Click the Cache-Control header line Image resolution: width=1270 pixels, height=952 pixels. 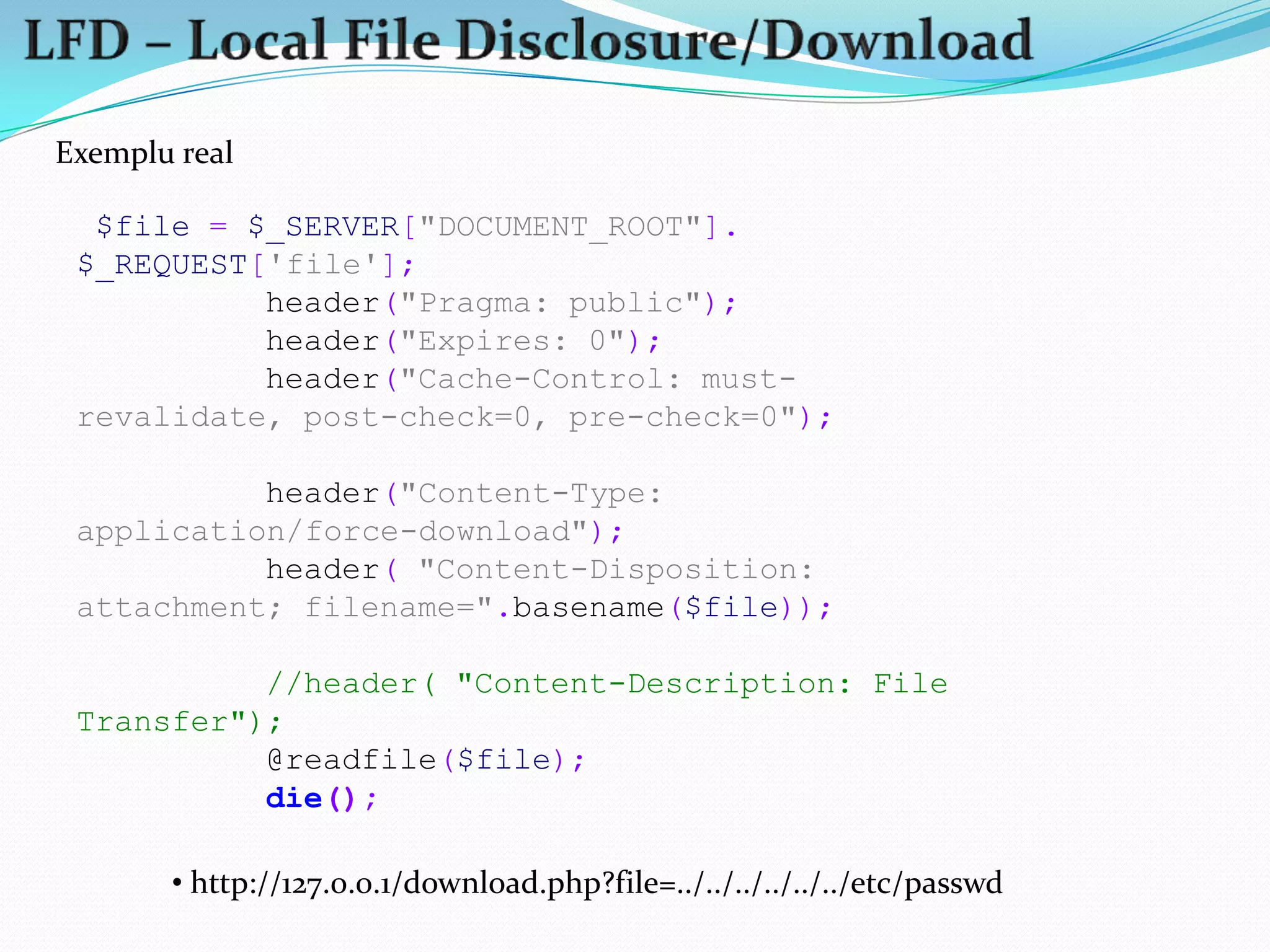(x=530, y=379)
